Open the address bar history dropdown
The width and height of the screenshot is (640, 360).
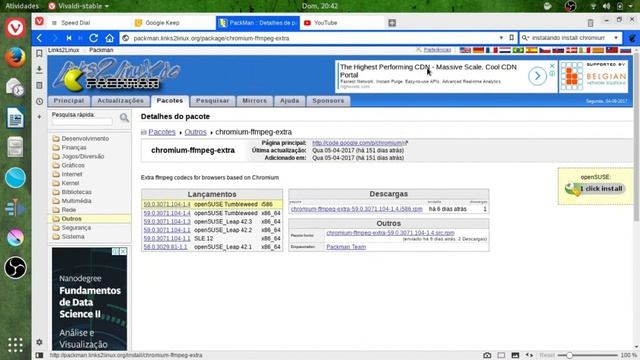pos(501,38)
